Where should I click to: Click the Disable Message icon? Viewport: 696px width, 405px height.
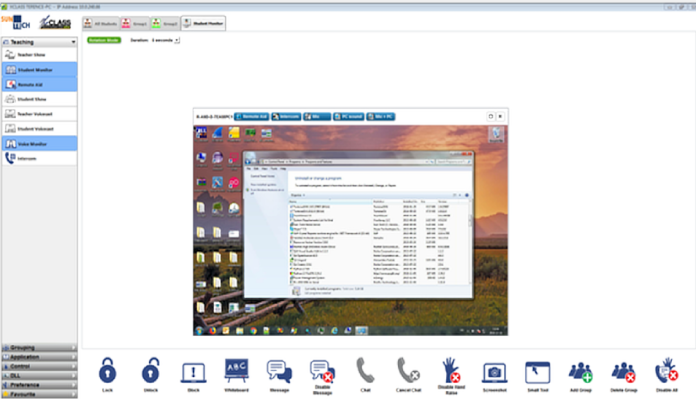(x=322, y=372)
